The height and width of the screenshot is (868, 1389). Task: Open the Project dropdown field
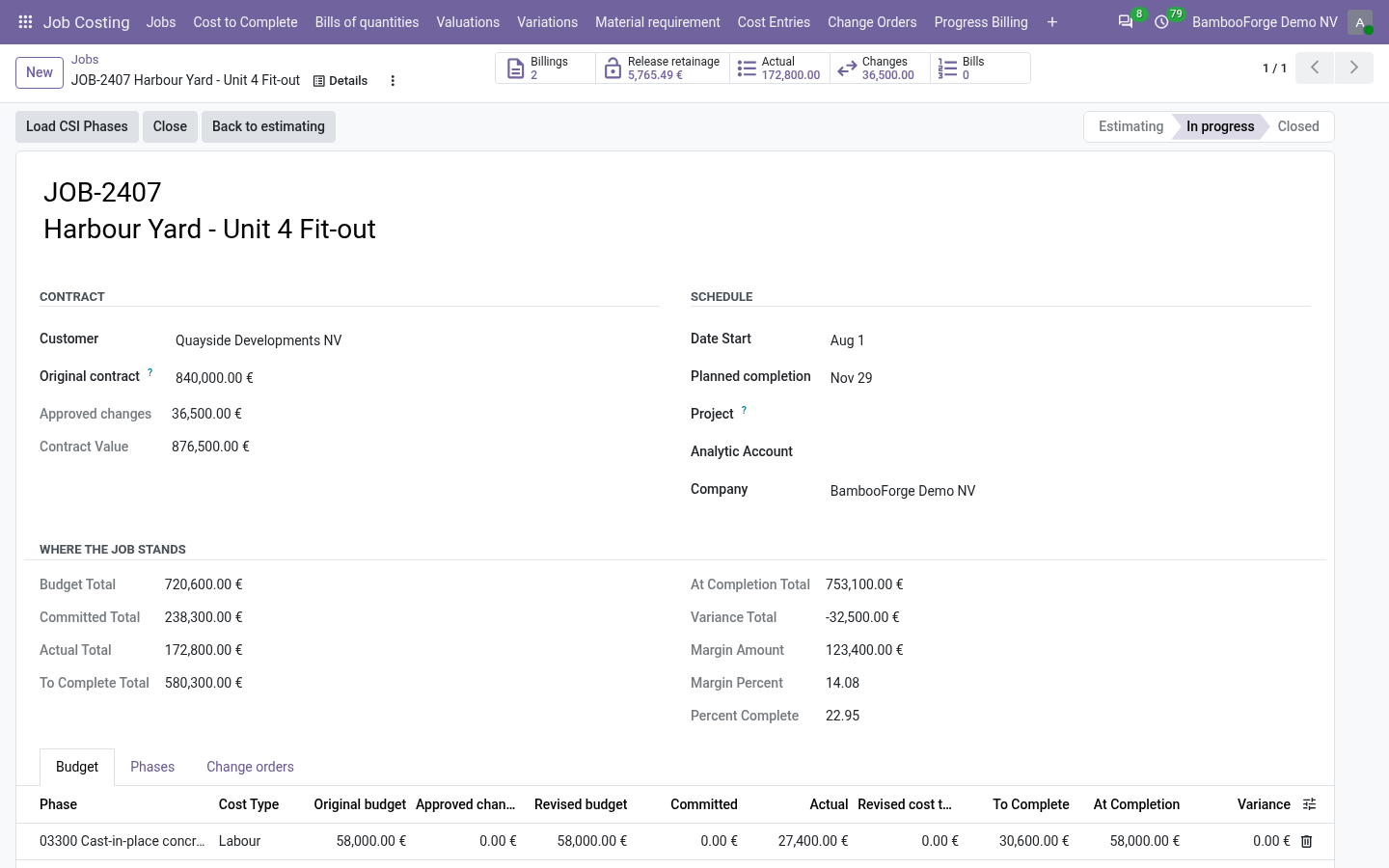1069,416
